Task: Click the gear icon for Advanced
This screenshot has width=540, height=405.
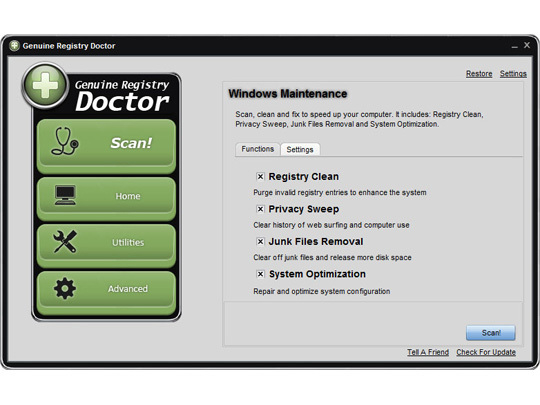Action: coord(65,288)
